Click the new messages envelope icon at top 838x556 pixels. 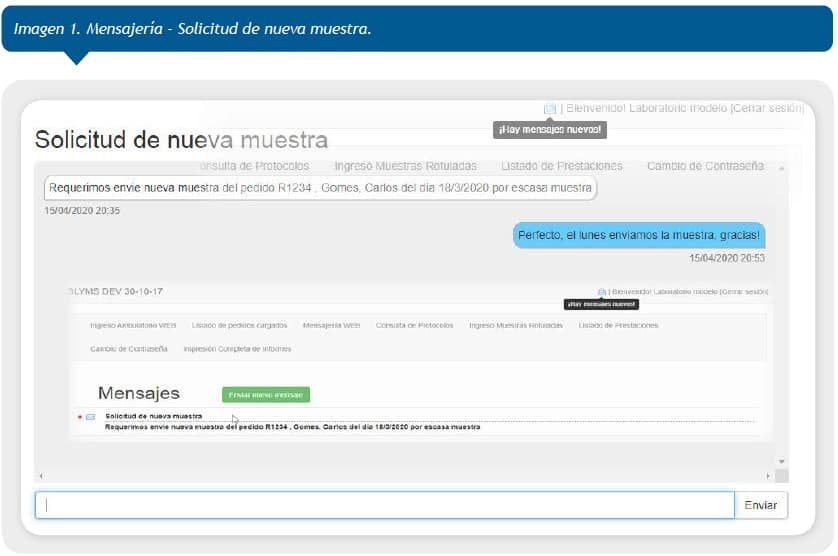[x=550, y=109]
